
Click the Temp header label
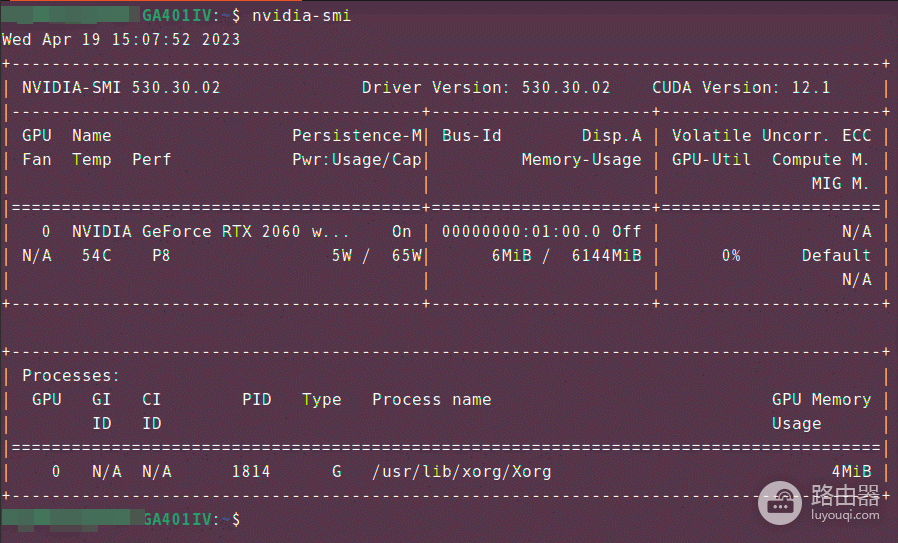92,160
